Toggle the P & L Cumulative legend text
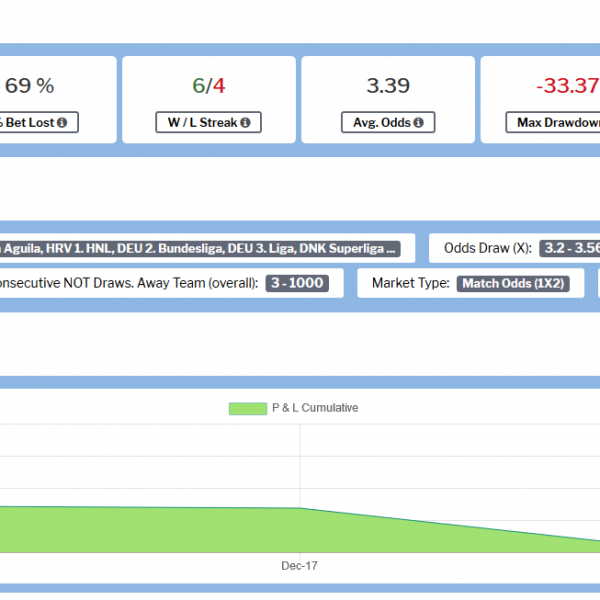Viewport: 600px width, 600px height. (x=314, y=408)
